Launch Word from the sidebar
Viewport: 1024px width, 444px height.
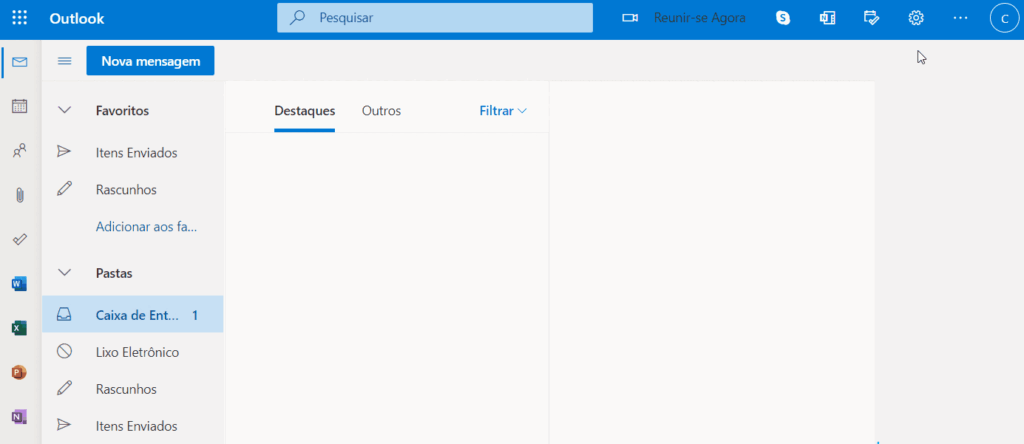(x=19, y=283)
